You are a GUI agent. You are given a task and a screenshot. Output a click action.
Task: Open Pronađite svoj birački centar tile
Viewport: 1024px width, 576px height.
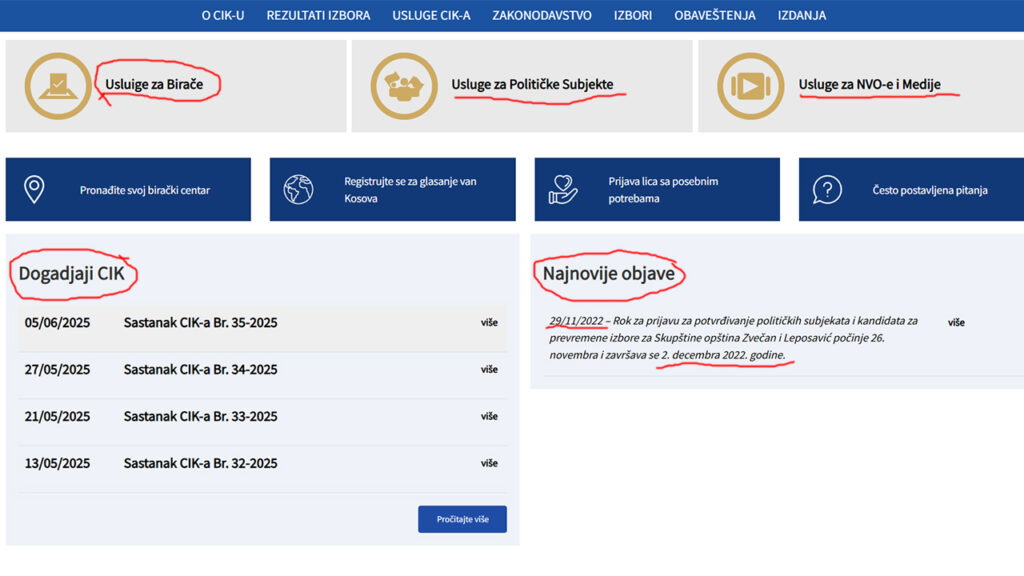coord(128,189)
